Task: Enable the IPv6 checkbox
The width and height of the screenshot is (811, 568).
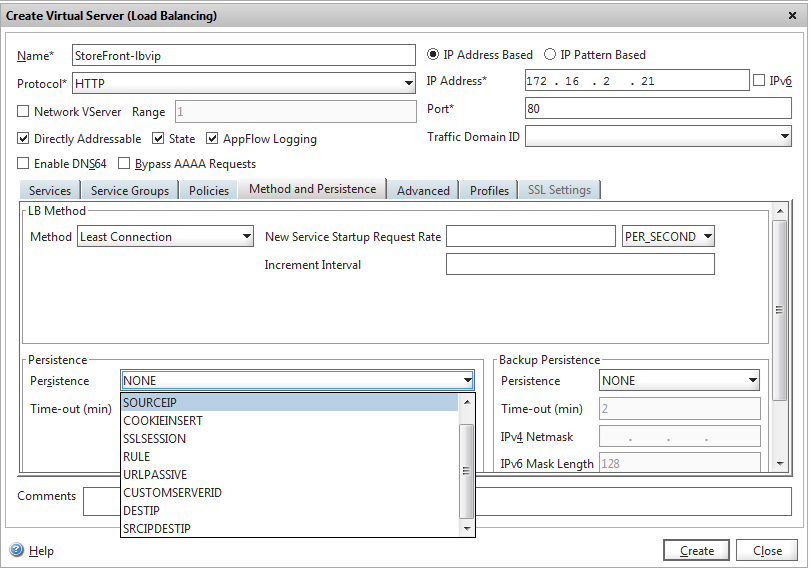Action: click(759, 81)
